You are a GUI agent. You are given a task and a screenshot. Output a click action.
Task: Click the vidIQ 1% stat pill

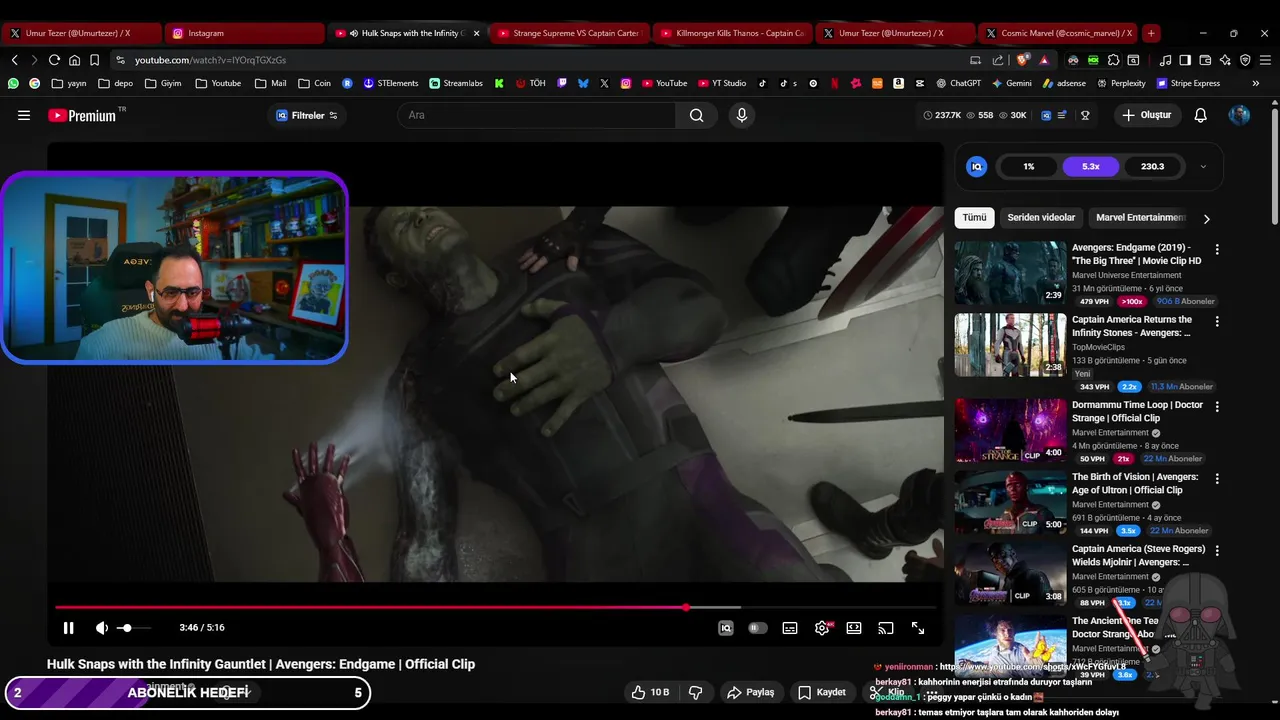click(x=1029, y=167)
